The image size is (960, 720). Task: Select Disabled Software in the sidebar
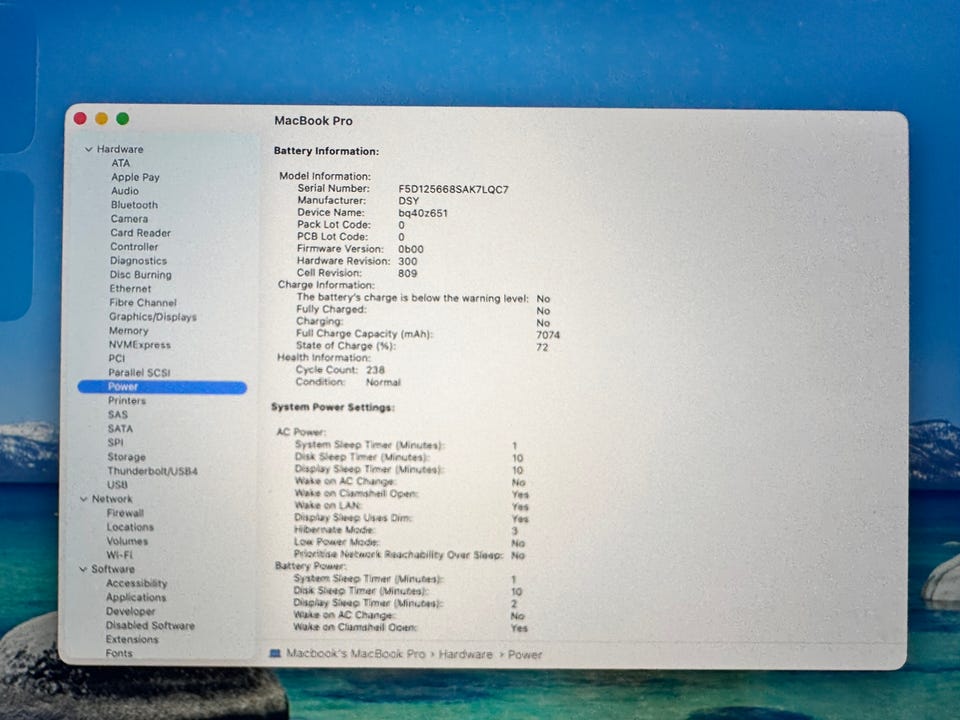[149, 626]
